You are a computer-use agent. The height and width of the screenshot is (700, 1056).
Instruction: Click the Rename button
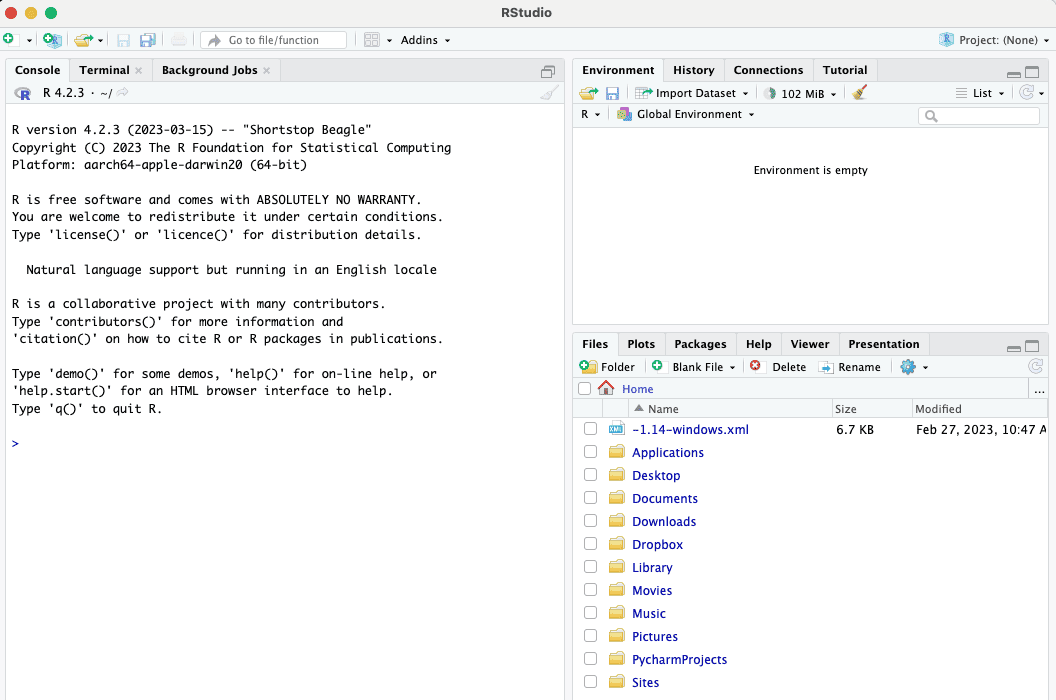(849, 367)
